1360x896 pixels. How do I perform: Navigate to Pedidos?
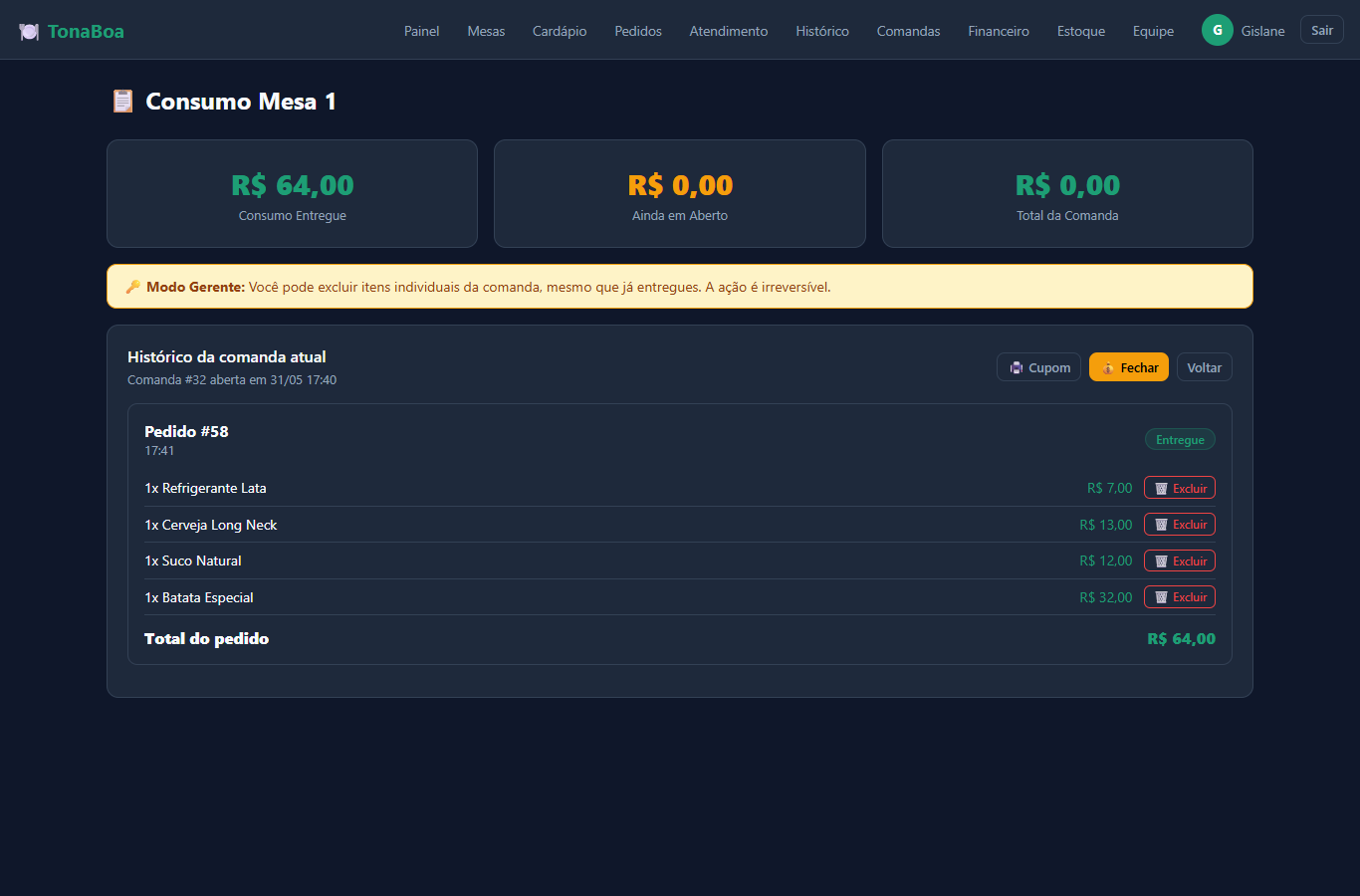click(x=638, y=31)
